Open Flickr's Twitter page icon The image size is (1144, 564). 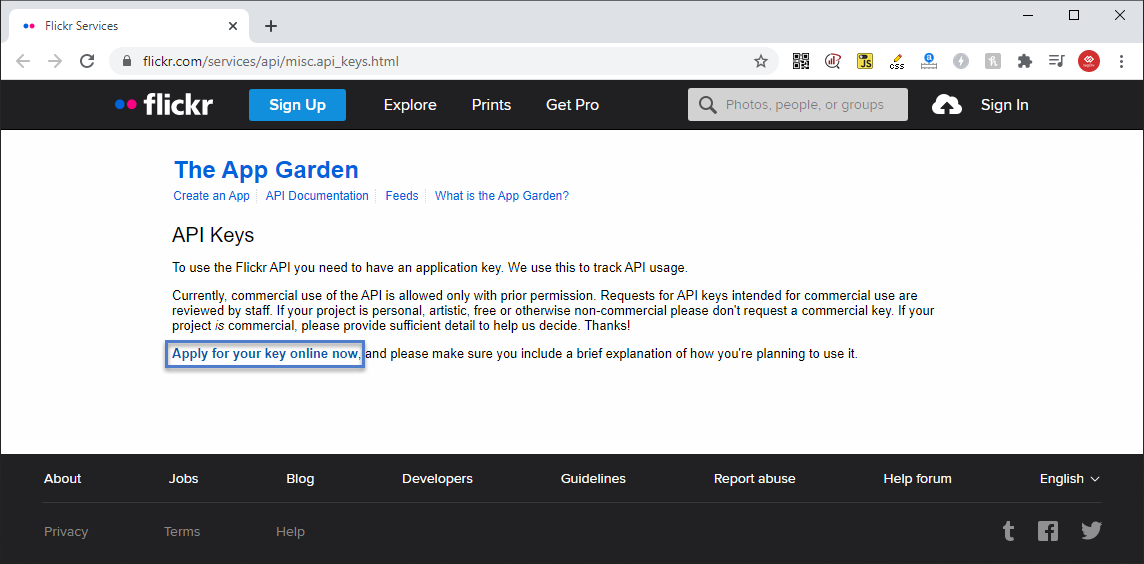tap(1091, 530)
